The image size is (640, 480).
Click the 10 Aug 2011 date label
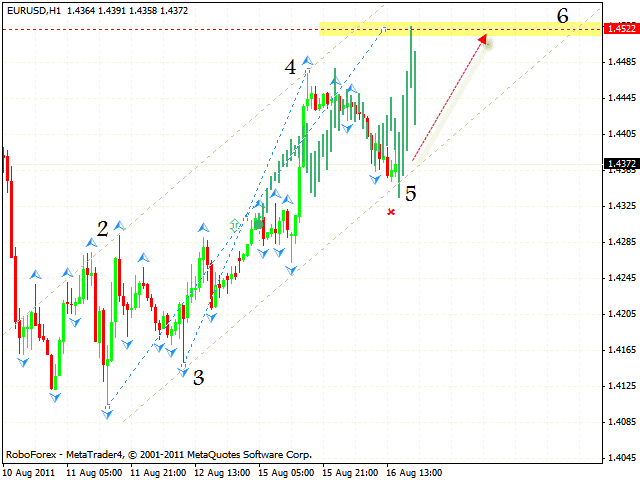pos(31,472)
